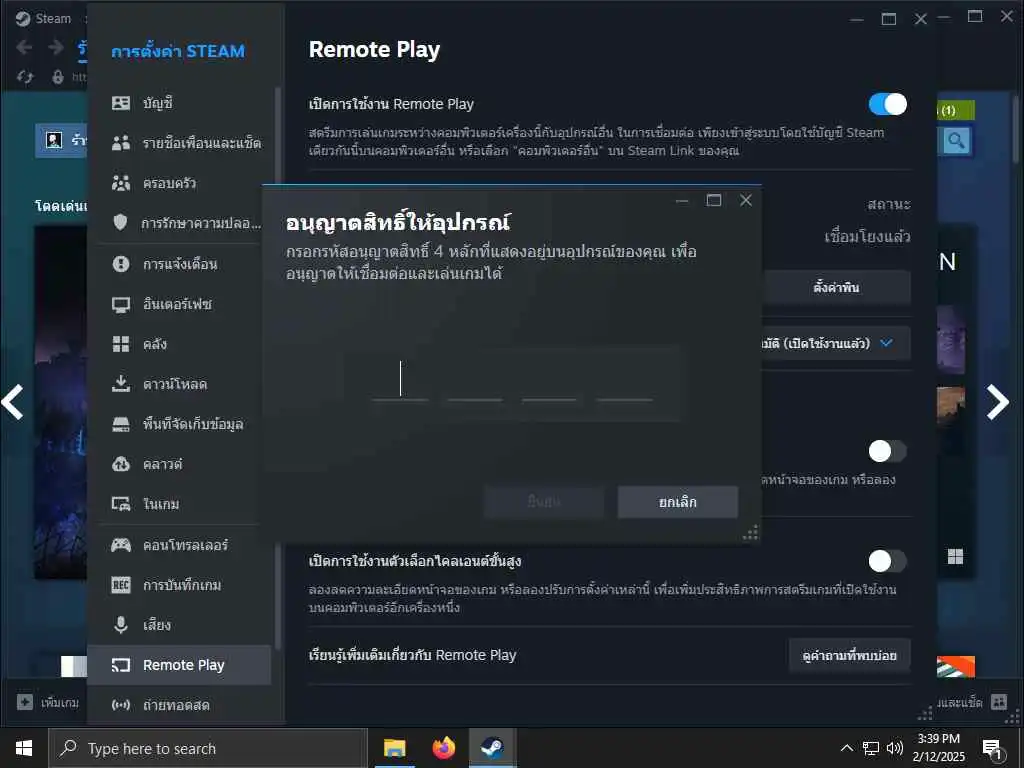Toggle the Enable Remote Play switch
The width and height of the screenshot is (1024, 768).
[888, 104]
